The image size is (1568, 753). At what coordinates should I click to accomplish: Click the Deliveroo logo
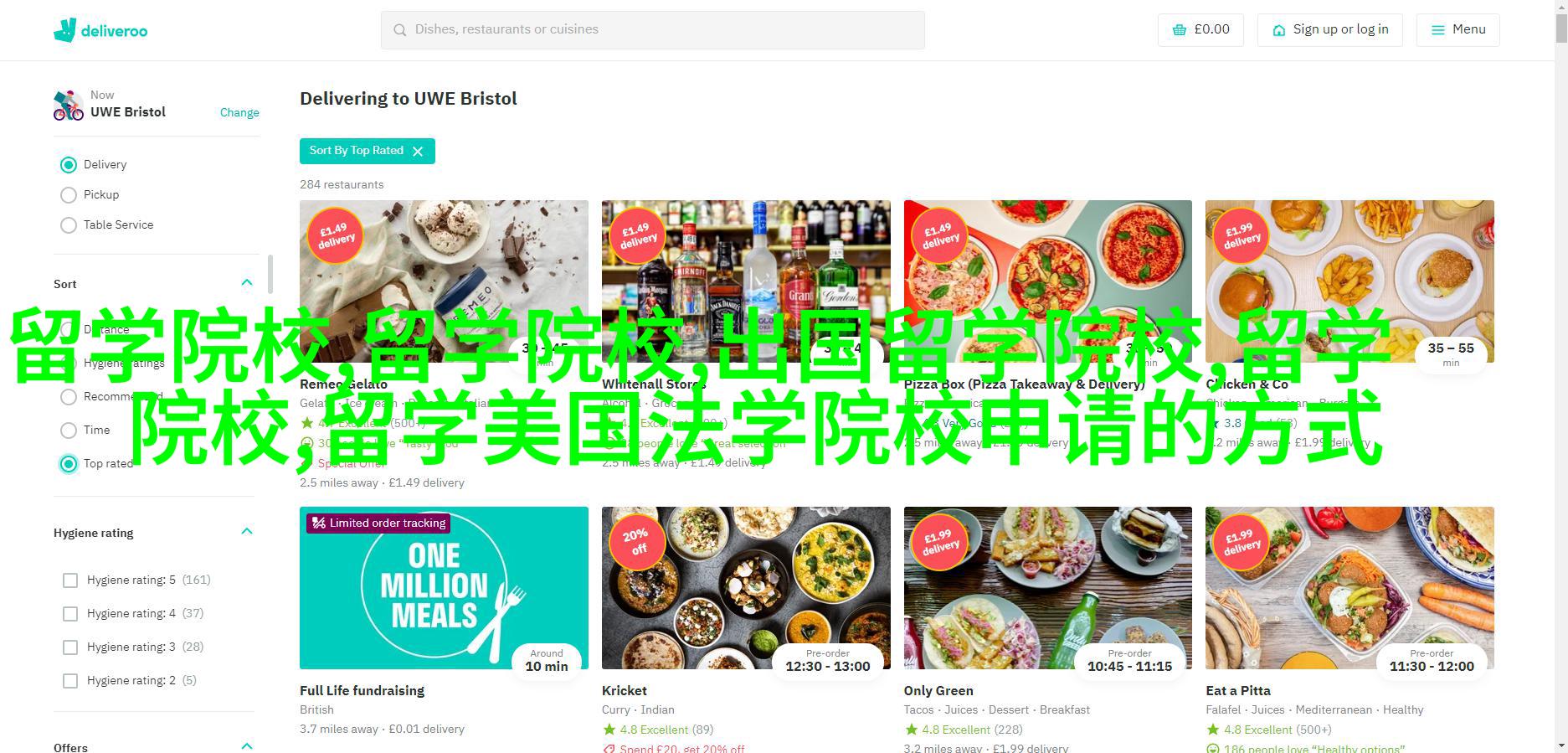tap(100, 30)
